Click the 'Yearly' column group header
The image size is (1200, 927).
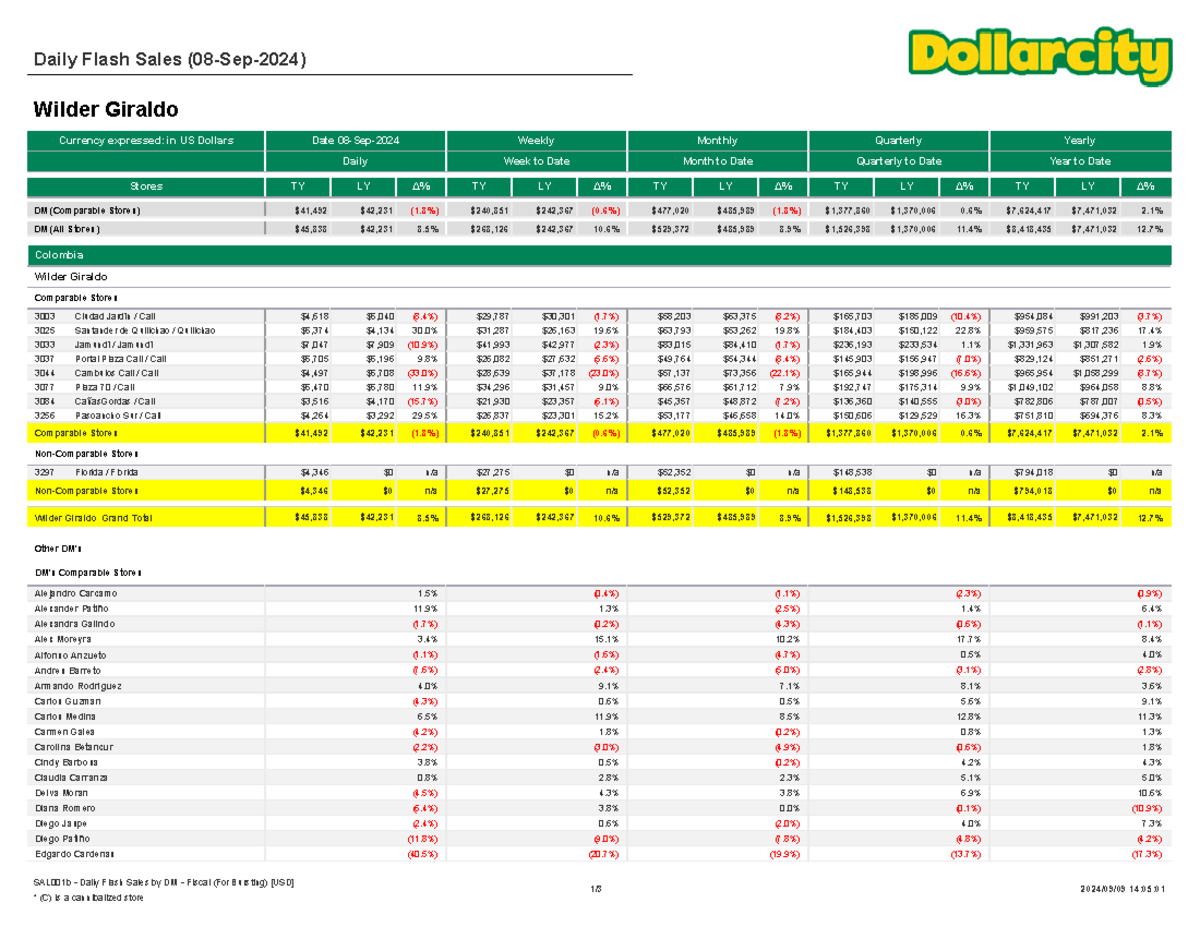coord(1079,141)
